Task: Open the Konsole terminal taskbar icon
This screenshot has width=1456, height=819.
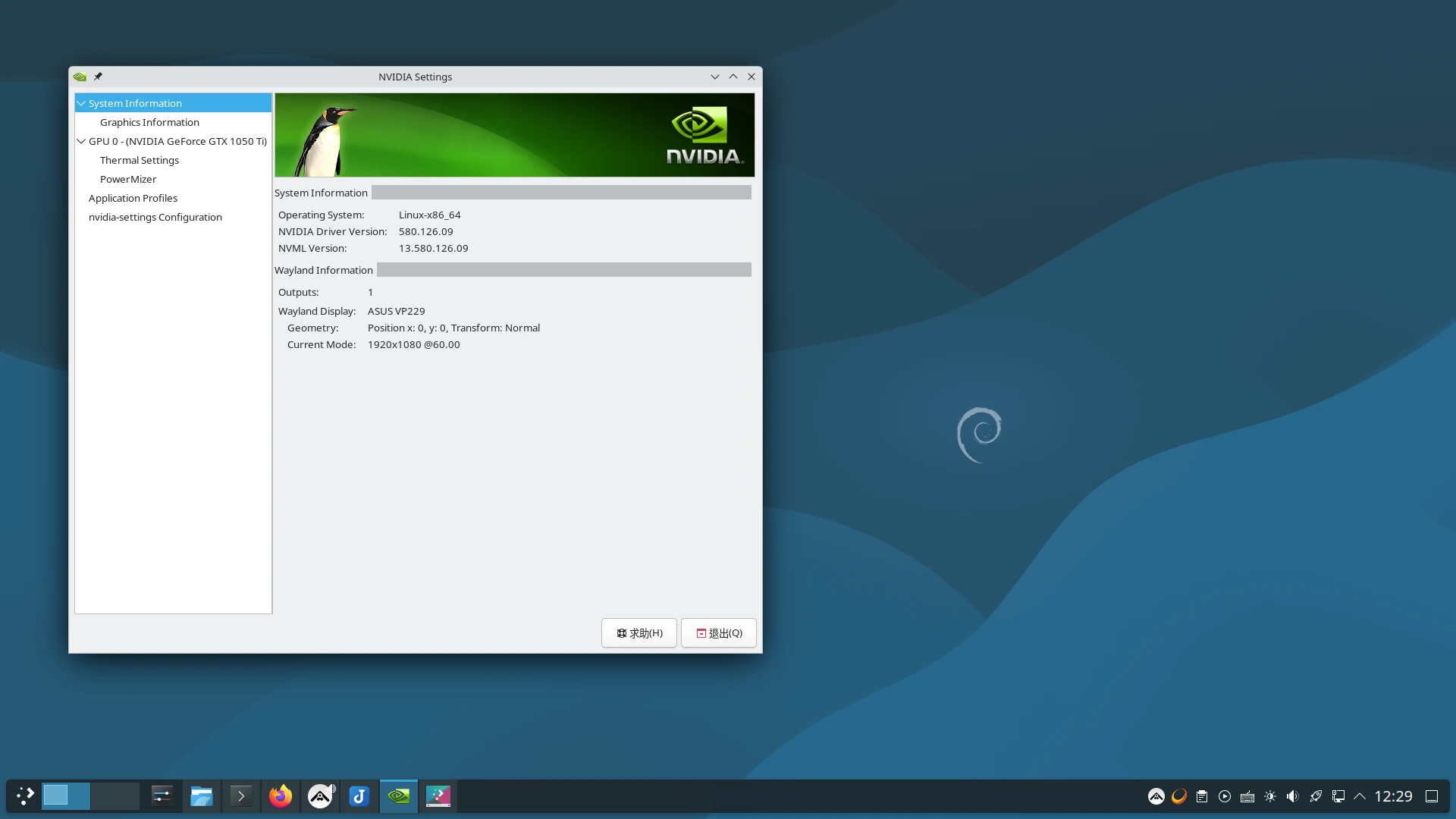Action: click(240, 796)
